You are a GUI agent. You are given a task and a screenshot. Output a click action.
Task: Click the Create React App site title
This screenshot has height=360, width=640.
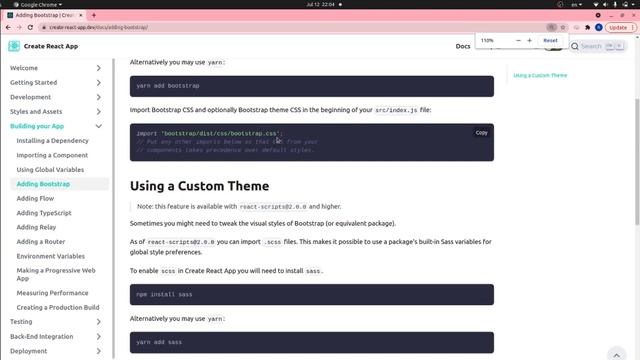[51, 46]
